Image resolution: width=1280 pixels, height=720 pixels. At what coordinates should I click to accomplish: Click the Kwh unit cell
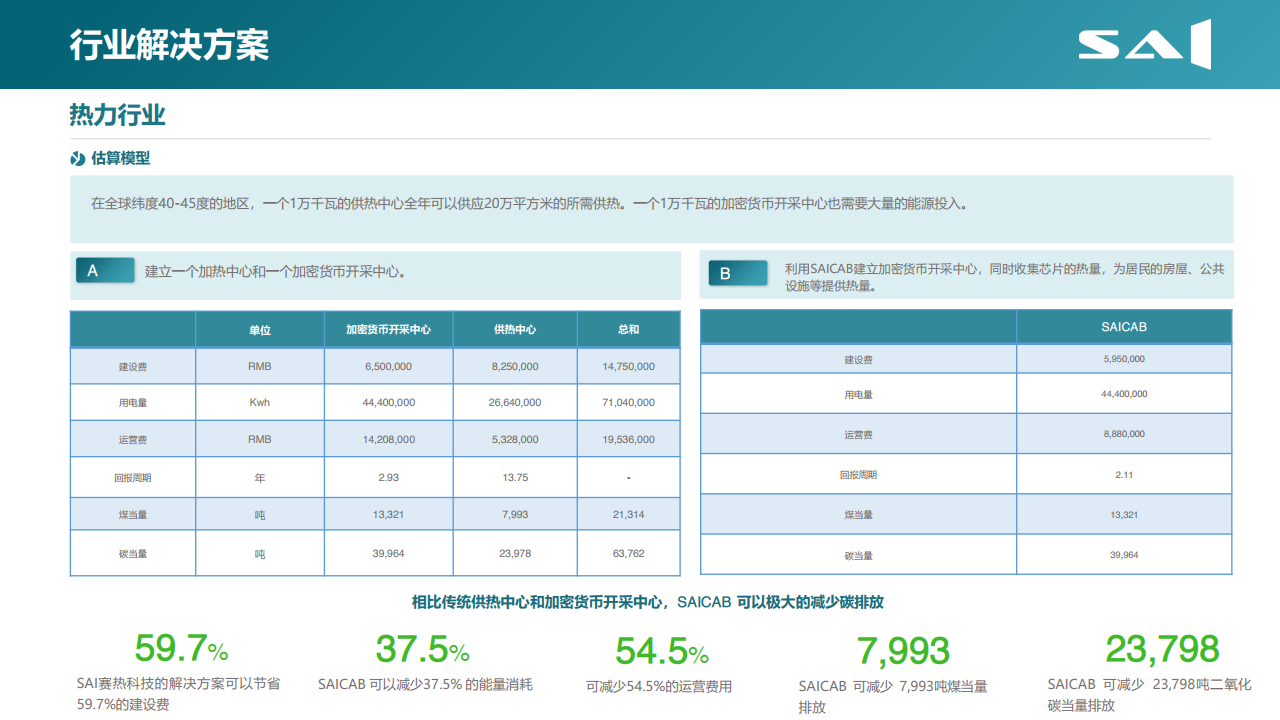tap(260, 403)
